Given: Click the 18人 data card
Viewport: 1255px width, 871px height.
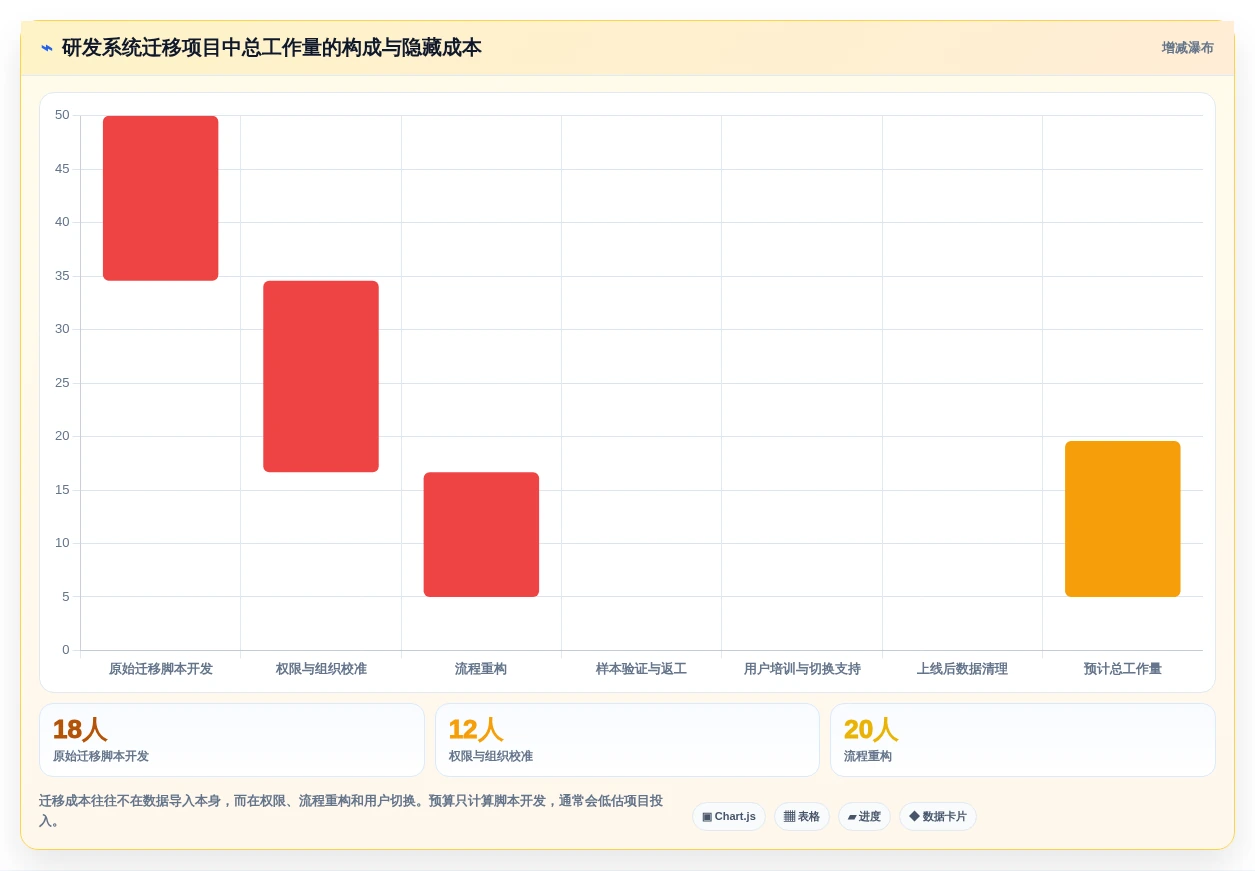Looking at the screenshot, I should pyautogui.click(x=232, y=740).
